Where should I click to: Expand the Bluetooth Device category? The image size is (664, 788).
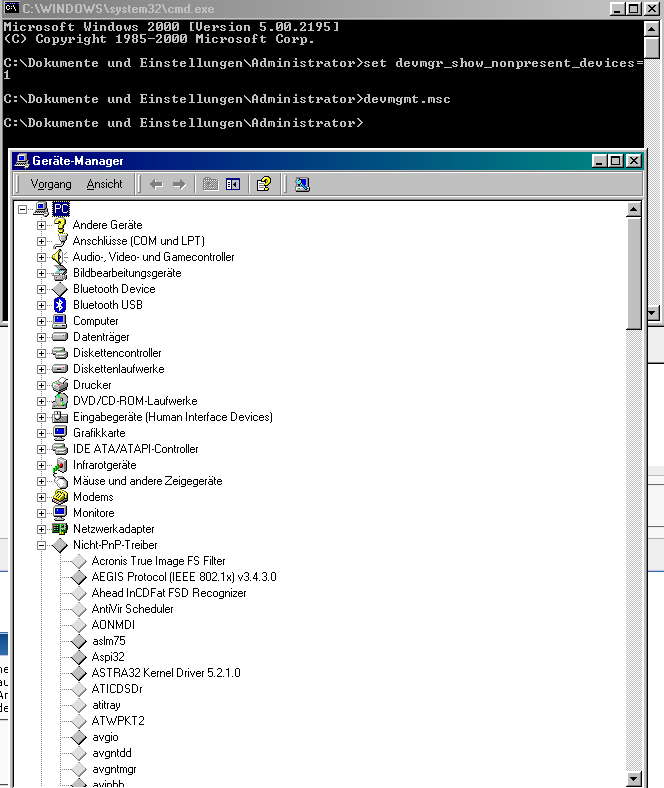(42, 289)
